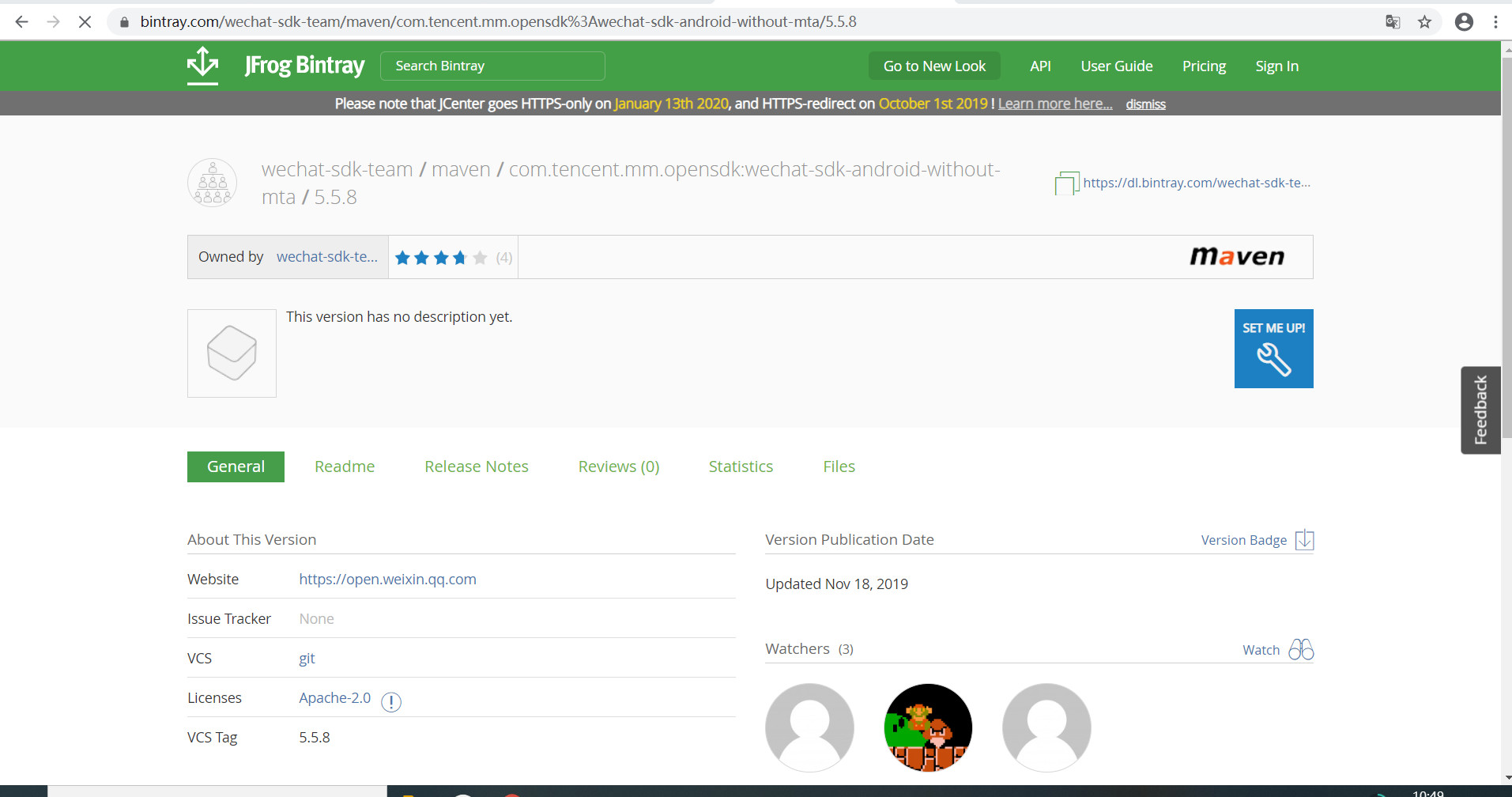Click the wechat-sdk-team organization avatar

[213, 183]
